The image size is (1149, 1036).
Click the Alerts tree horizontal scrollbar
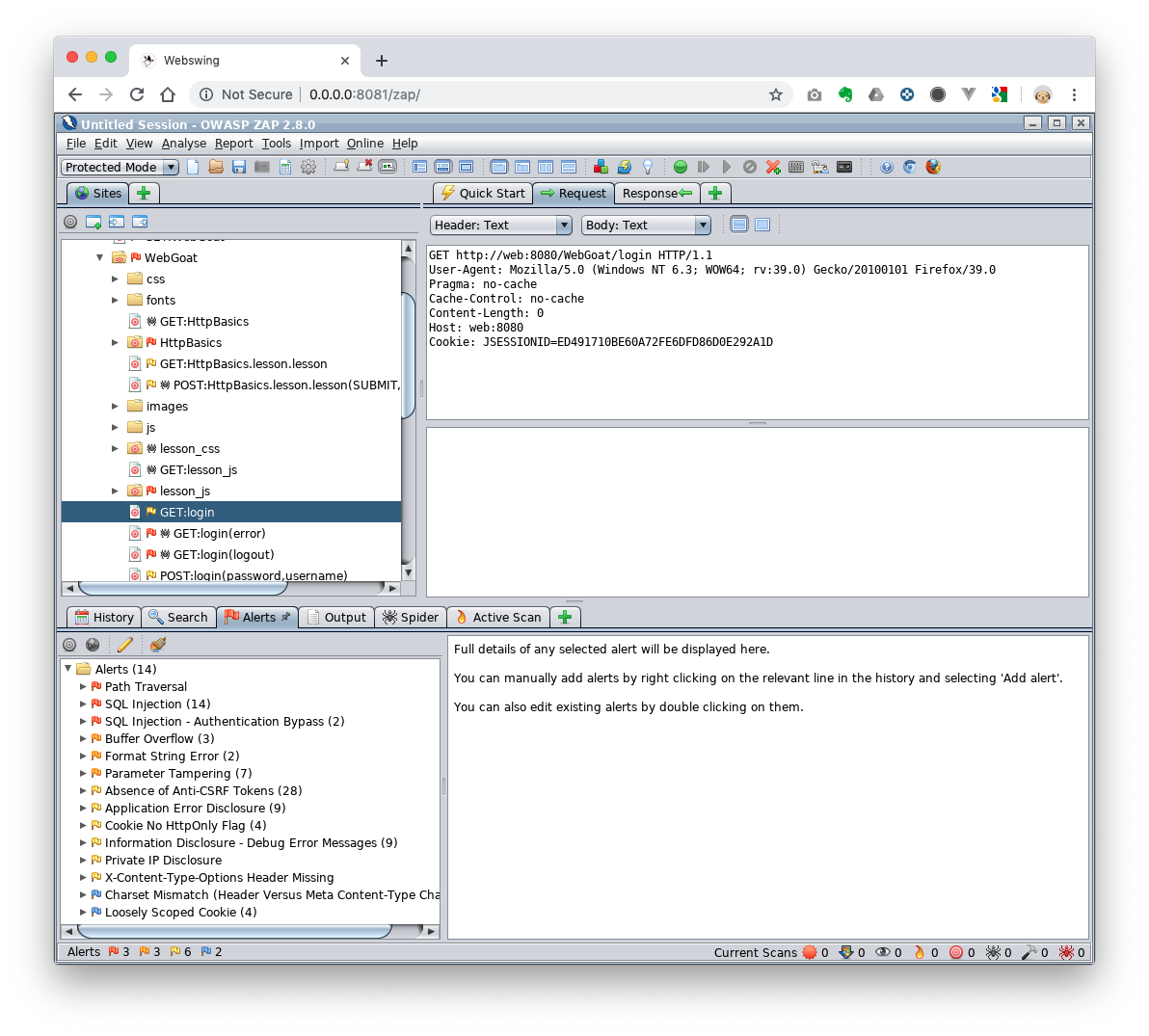click(x=234, y=931)
